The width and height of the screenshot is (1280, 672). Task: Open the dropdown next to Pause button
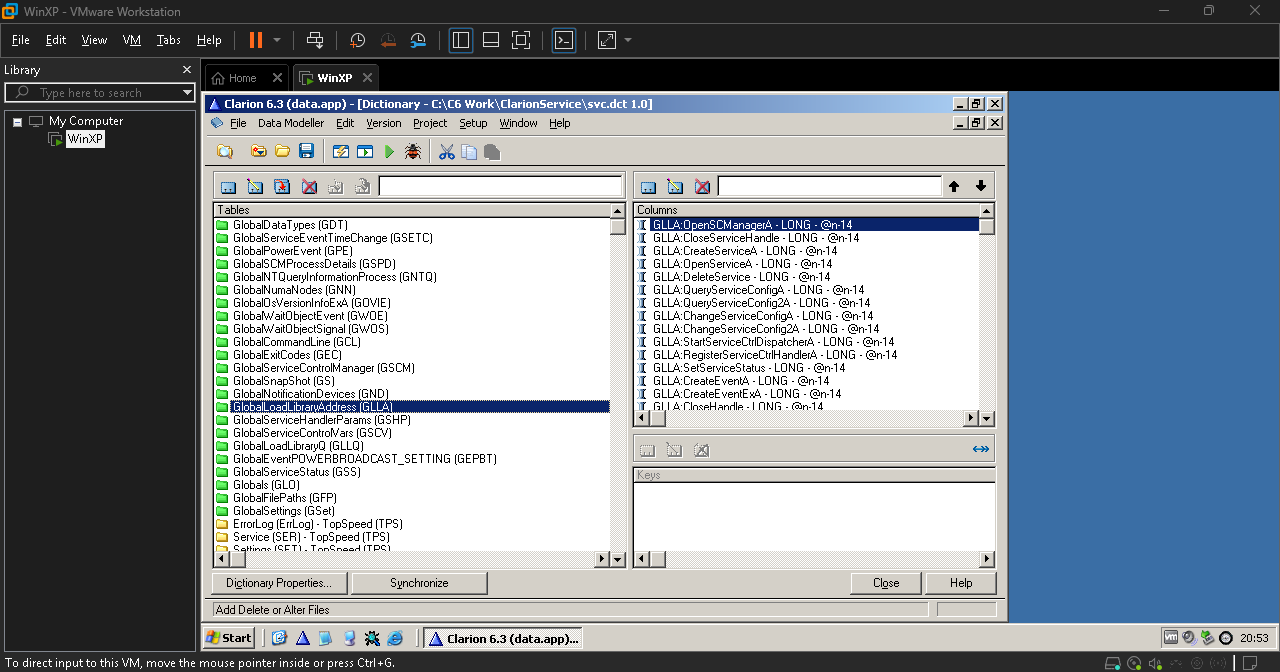point(277,40)
